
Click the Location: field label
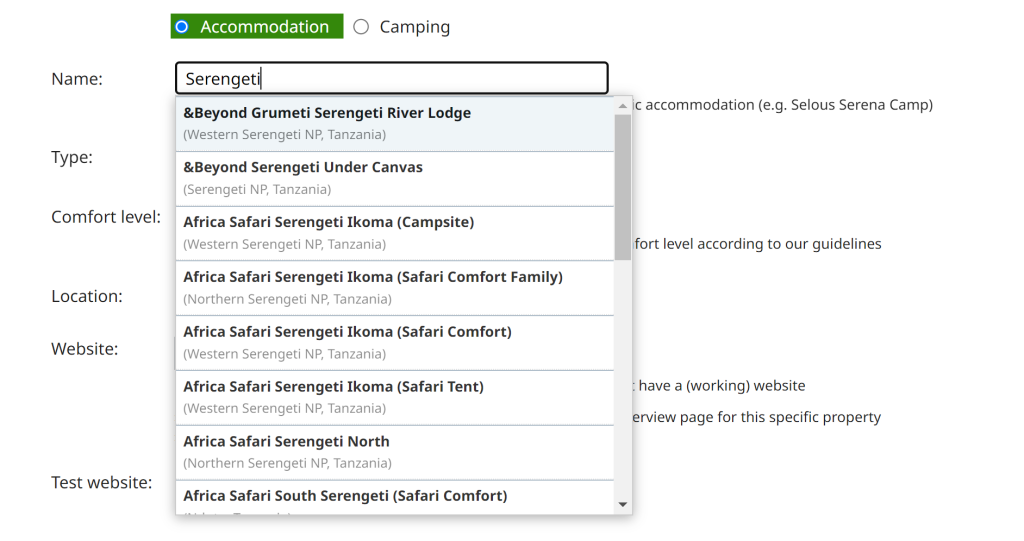coord(87,296)
